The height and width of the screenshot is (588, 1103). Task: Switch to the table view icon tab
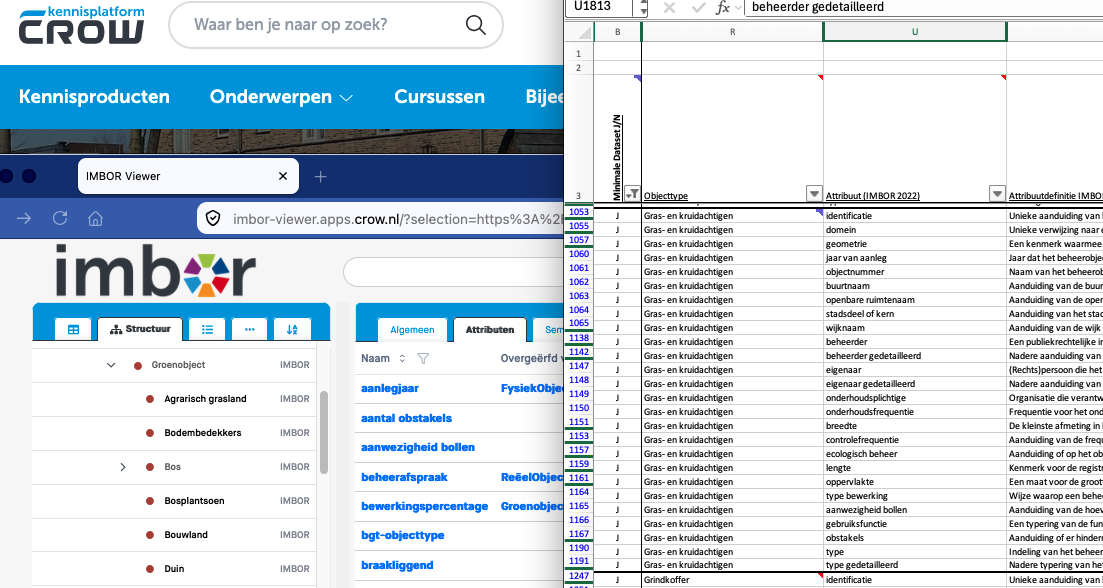coord(73,329)
